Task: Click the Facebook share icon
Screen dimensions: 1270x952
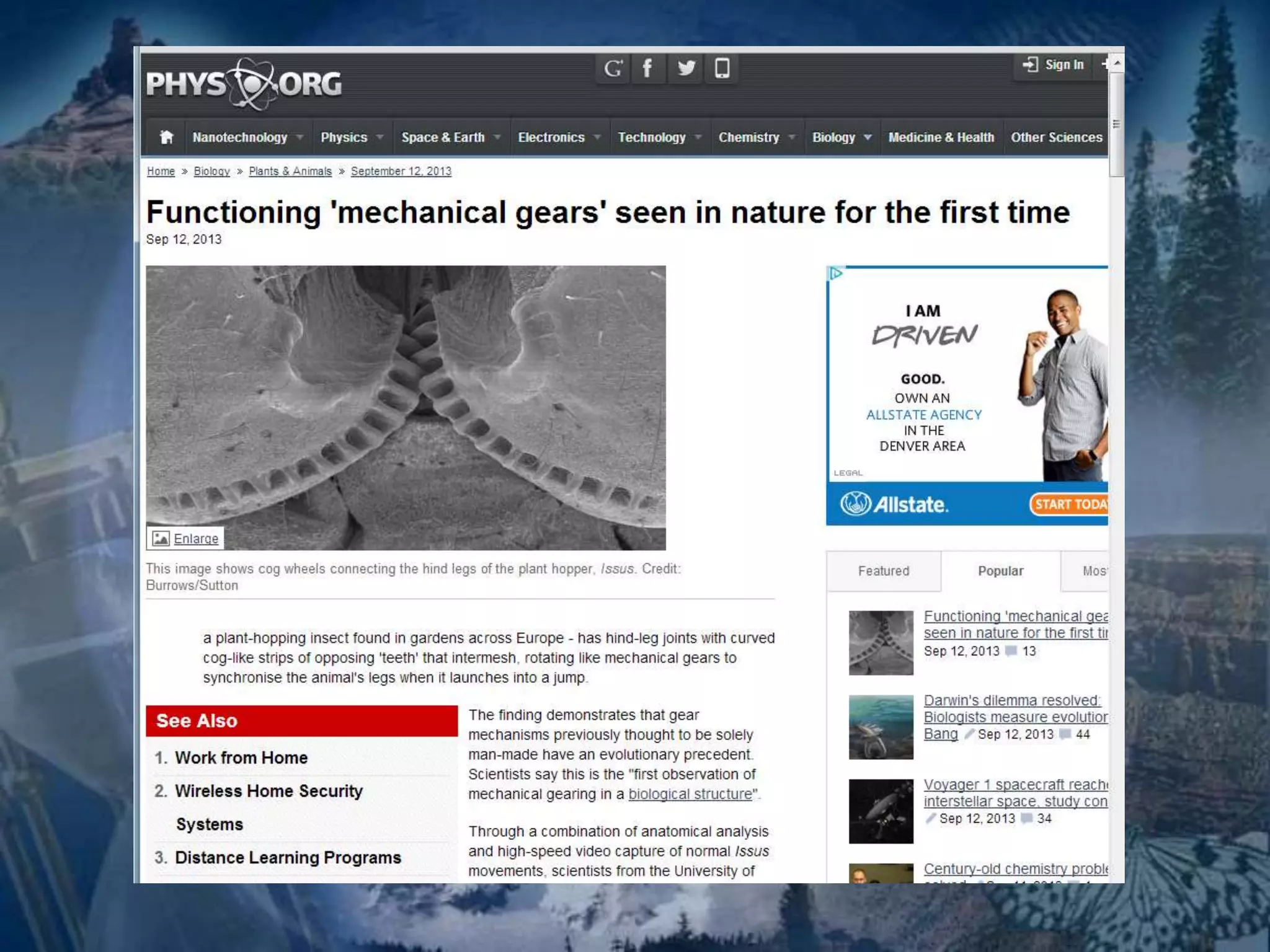Action: pyautogui.click(x=647, y=68)
